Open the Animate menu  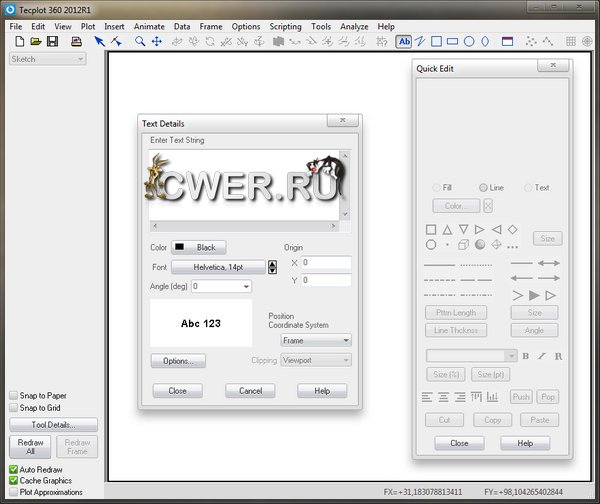[x=149, y=26]
